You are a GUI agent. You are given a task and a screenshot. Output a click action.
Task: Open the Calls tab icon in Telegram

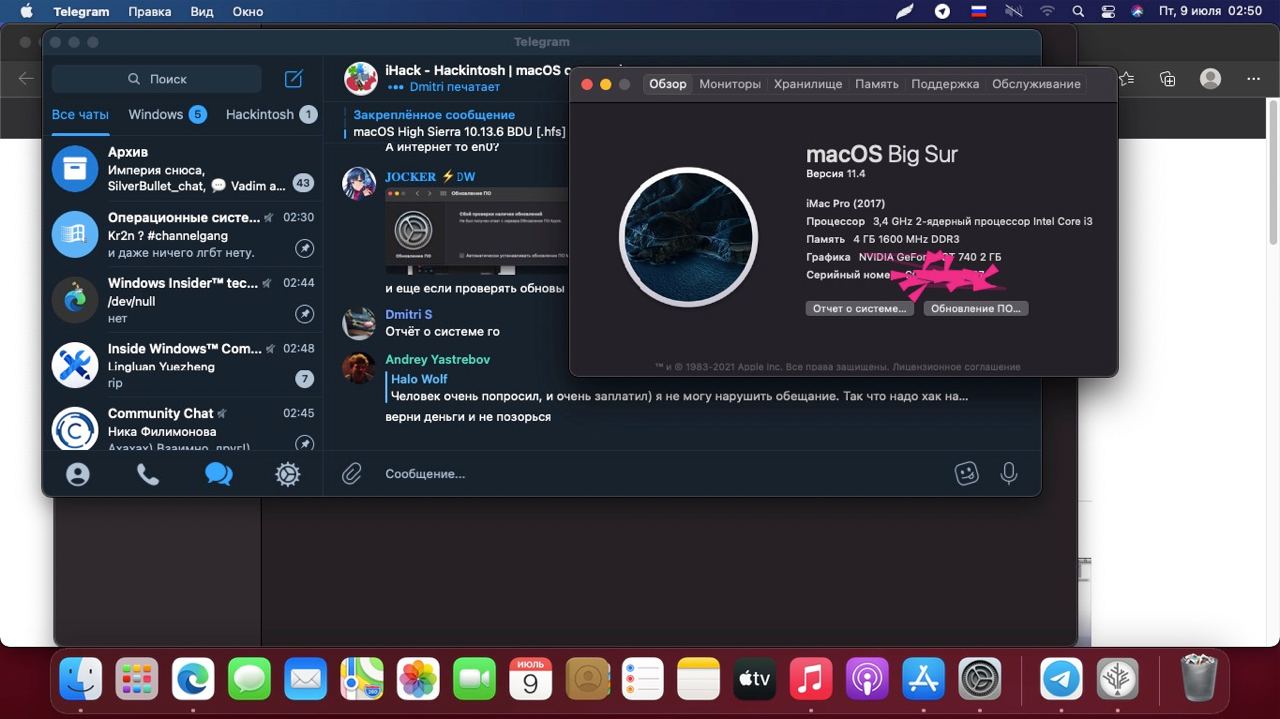point(148,474)
